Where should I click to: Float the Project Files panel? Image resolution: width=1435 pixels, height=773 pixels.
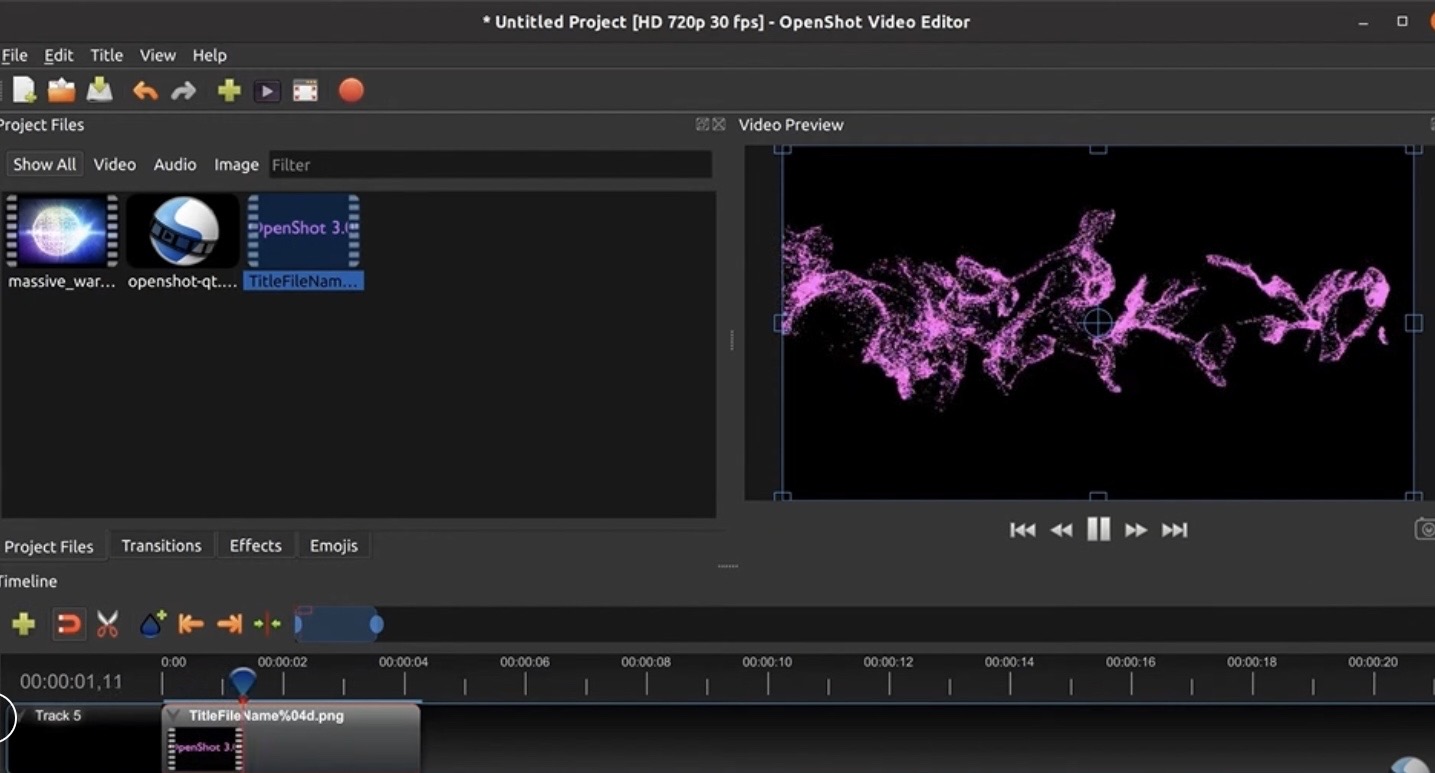[702, 124]
